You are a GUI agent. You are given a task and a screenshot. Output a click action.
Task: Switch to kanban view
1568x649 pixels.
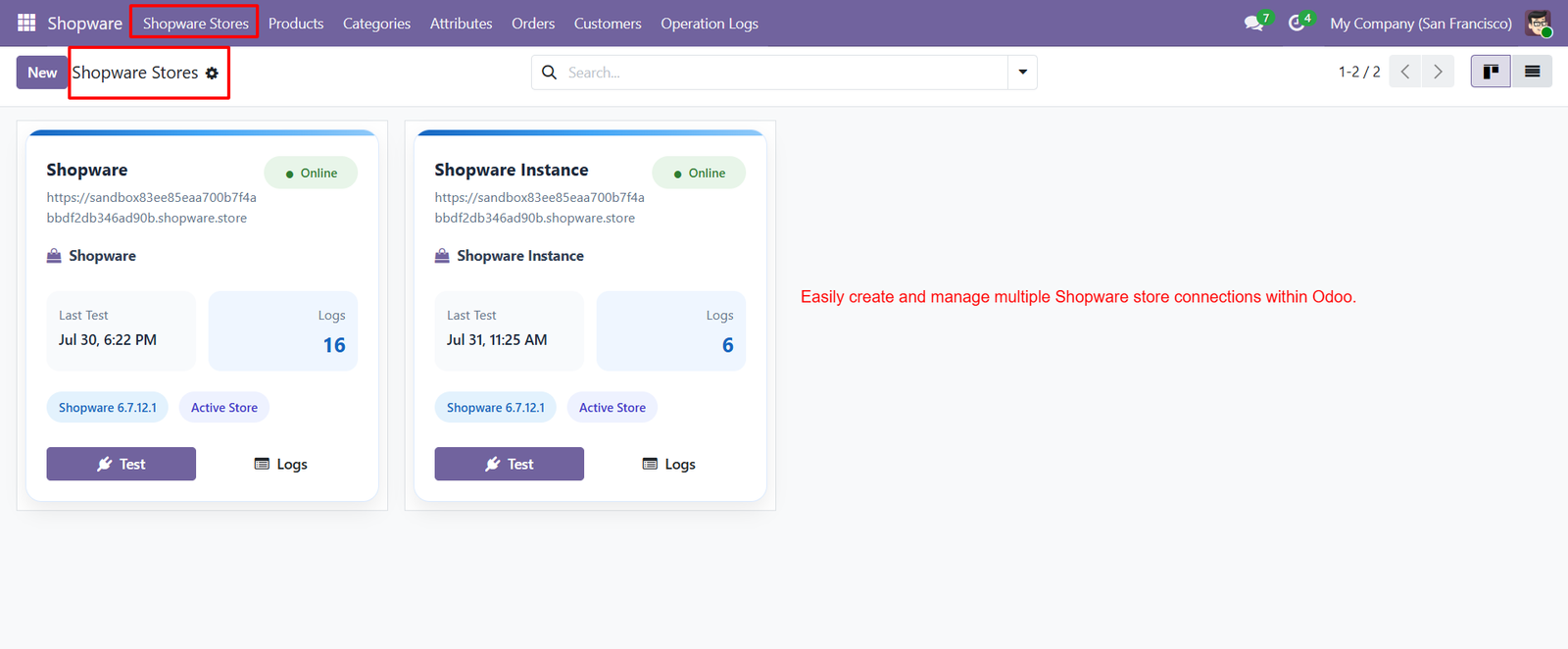(x=1491, y=72)
